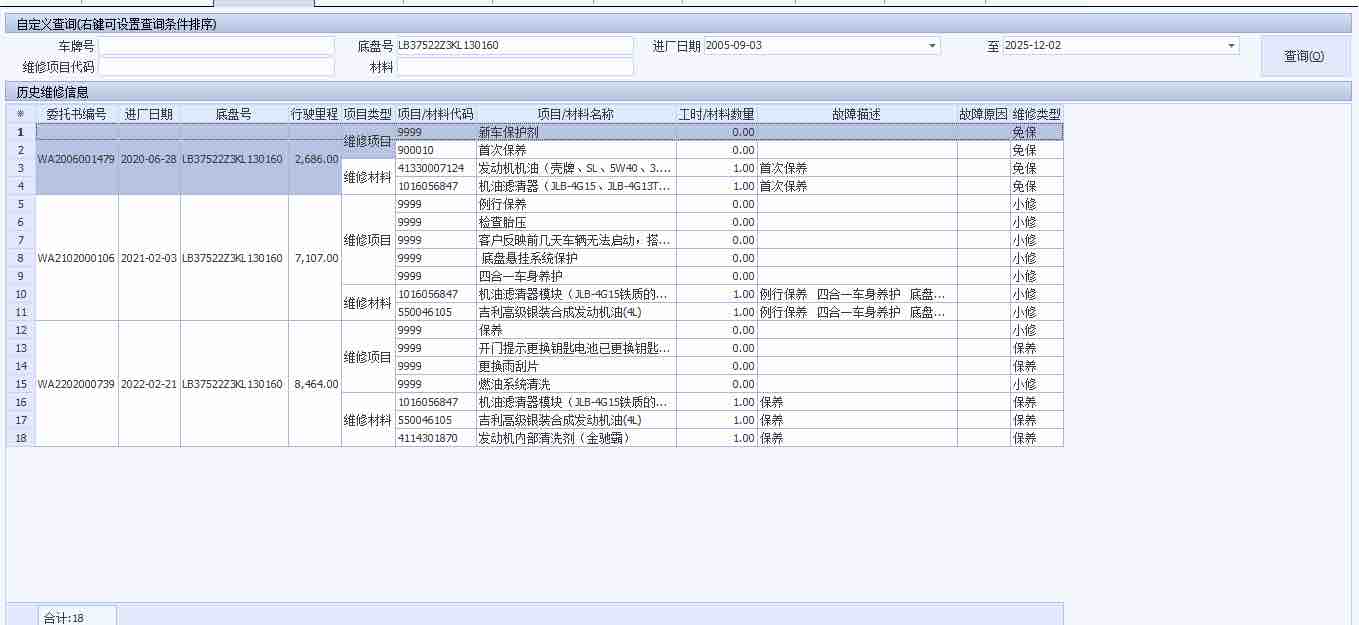The width and height of the screenshot is (1359, 625).
Task: Select the 燃油系统清洗 item cell
Action: pos(576,384)
